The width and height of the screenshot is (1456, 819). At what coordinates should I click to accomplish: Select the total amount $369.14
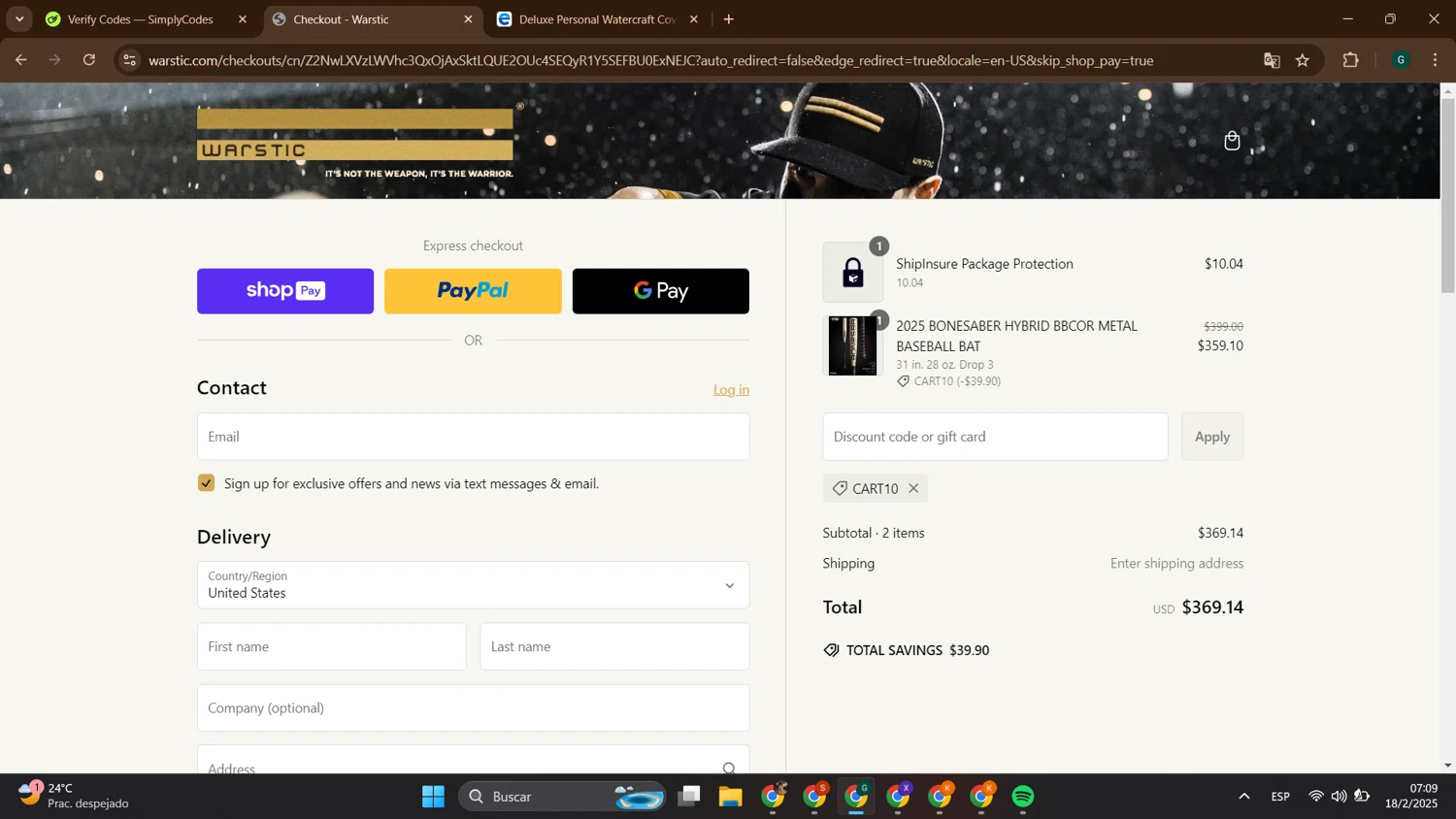pyautogui.click(x=1212, y=607)
